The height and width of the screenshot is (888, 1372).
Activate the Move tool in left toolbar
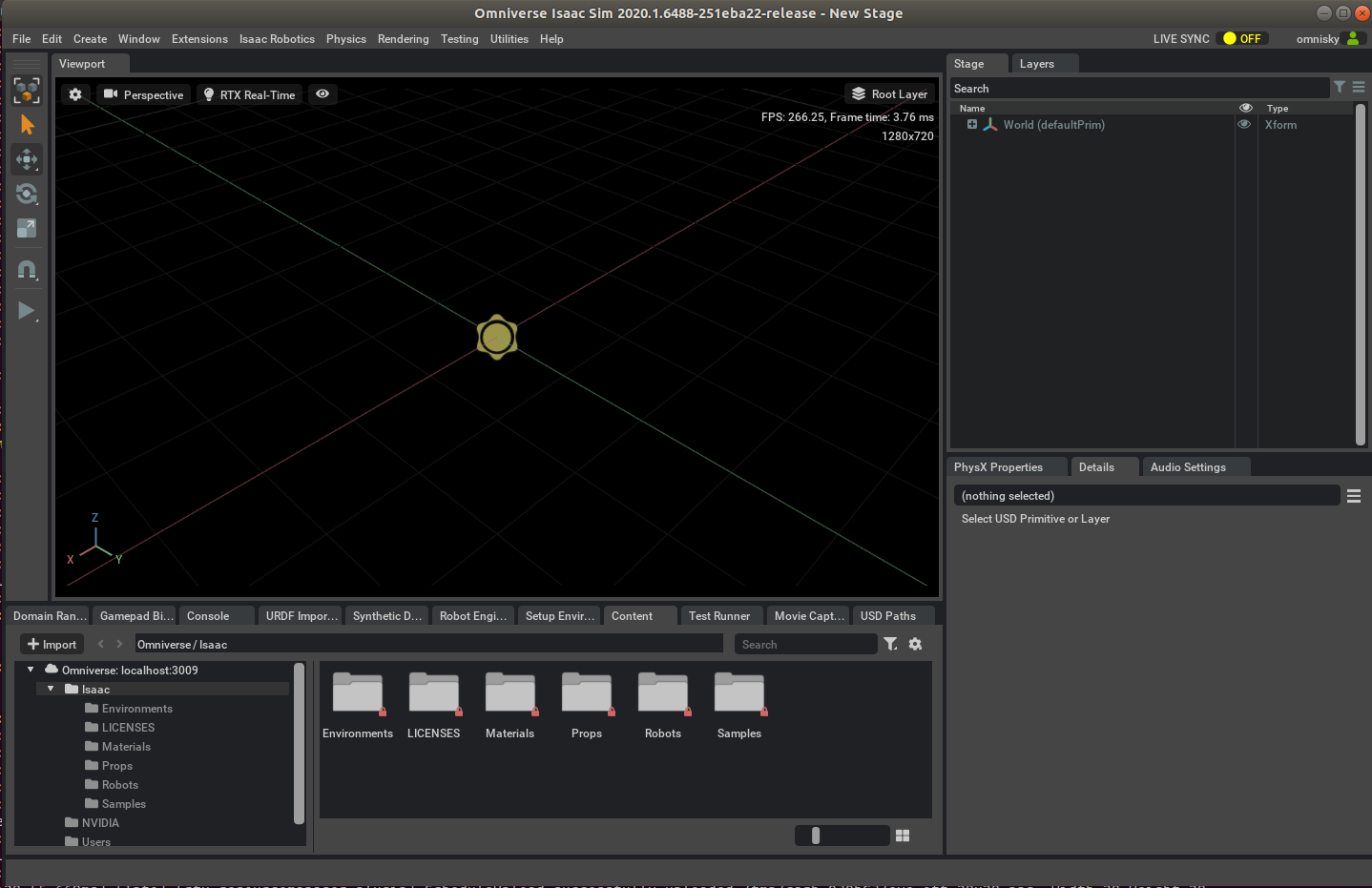[27, 159]
